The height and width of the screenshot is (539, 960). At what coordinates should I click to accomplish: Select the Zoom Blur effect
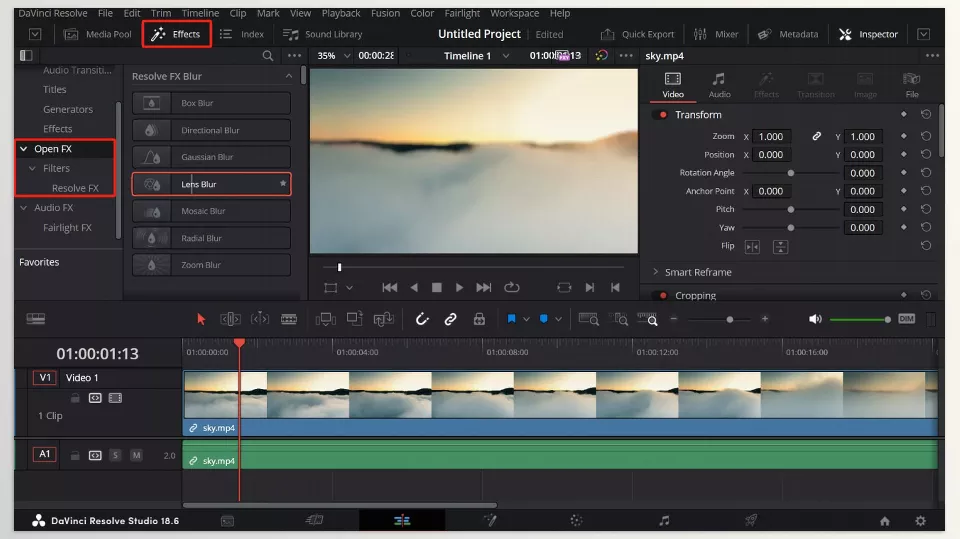point(211,265)
